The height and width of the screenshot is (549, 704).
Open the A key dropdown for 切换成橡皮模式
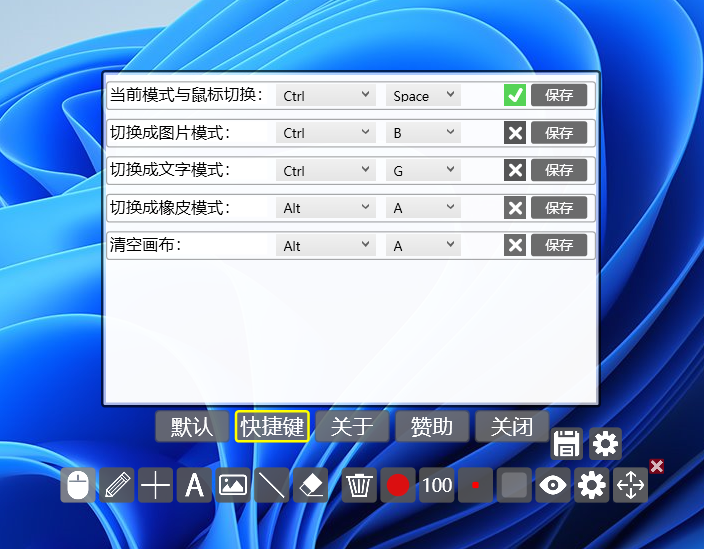423,208
